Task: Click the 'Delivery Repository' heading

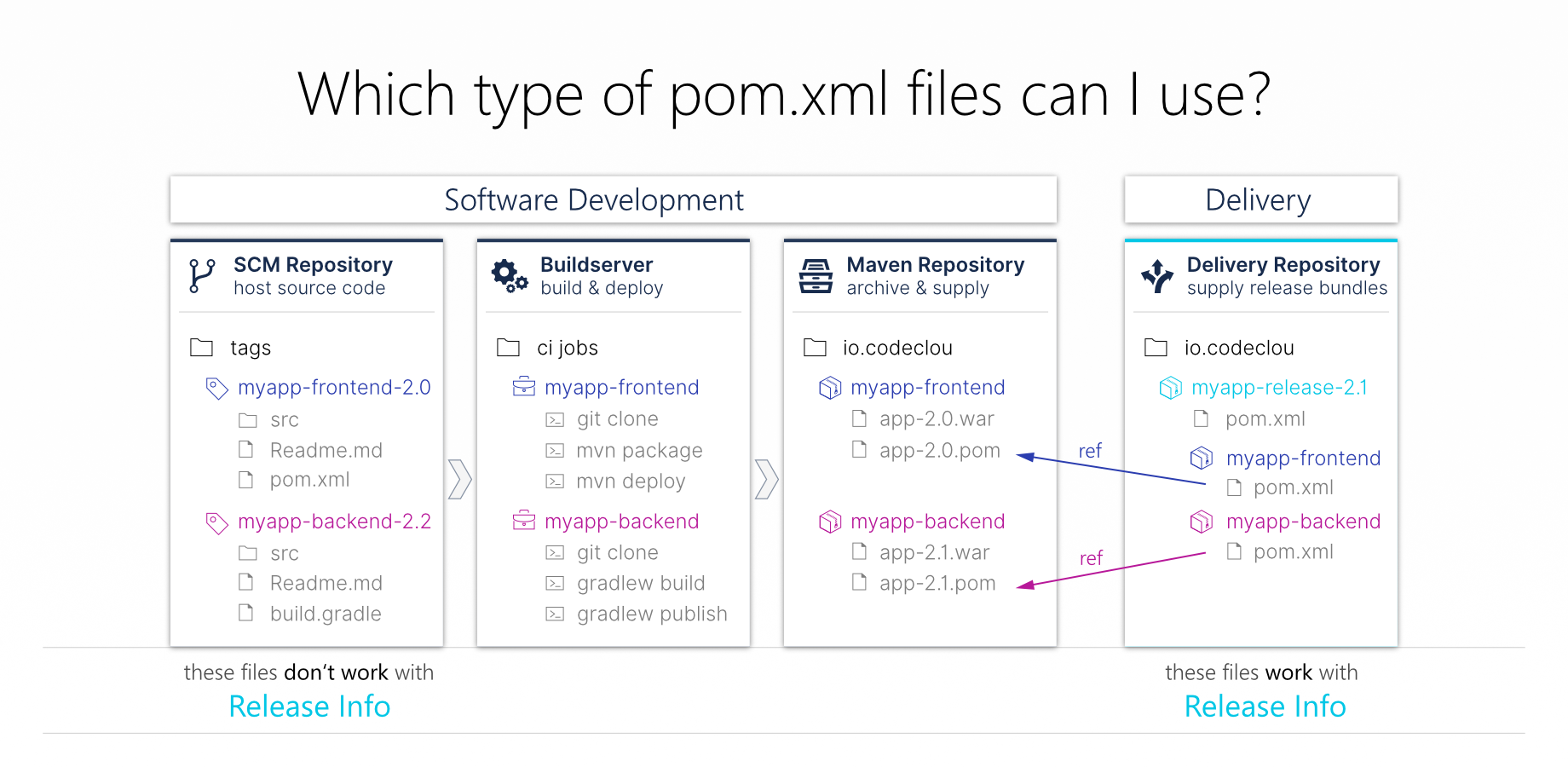Action: pos(1283,265)
